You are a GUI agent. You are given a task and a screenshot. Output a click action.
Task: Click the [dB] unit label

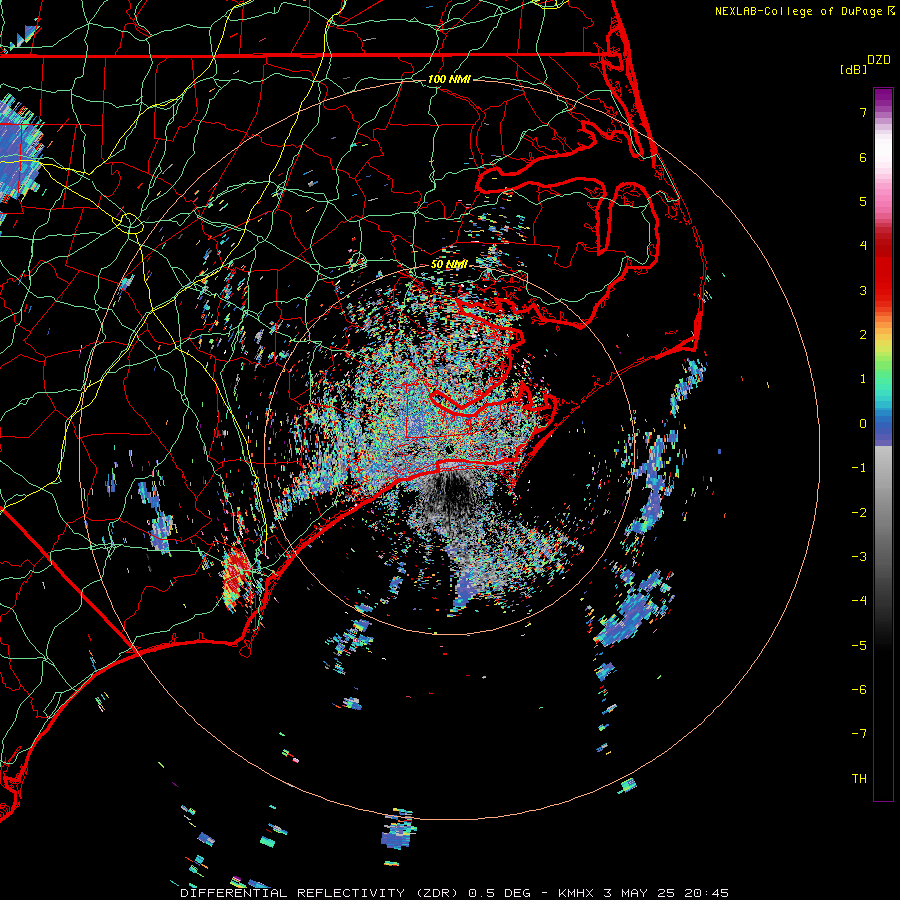(853, 69)
